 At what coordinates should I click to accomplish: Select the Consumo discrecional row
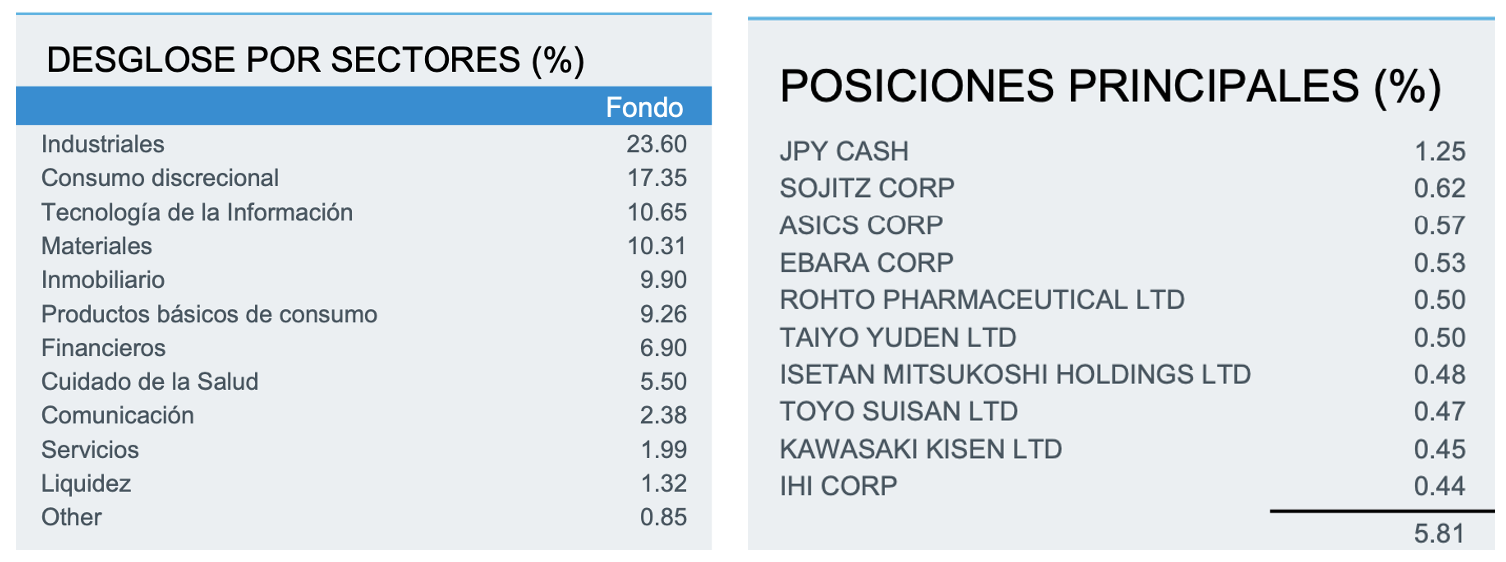click(x=160, y=178)
